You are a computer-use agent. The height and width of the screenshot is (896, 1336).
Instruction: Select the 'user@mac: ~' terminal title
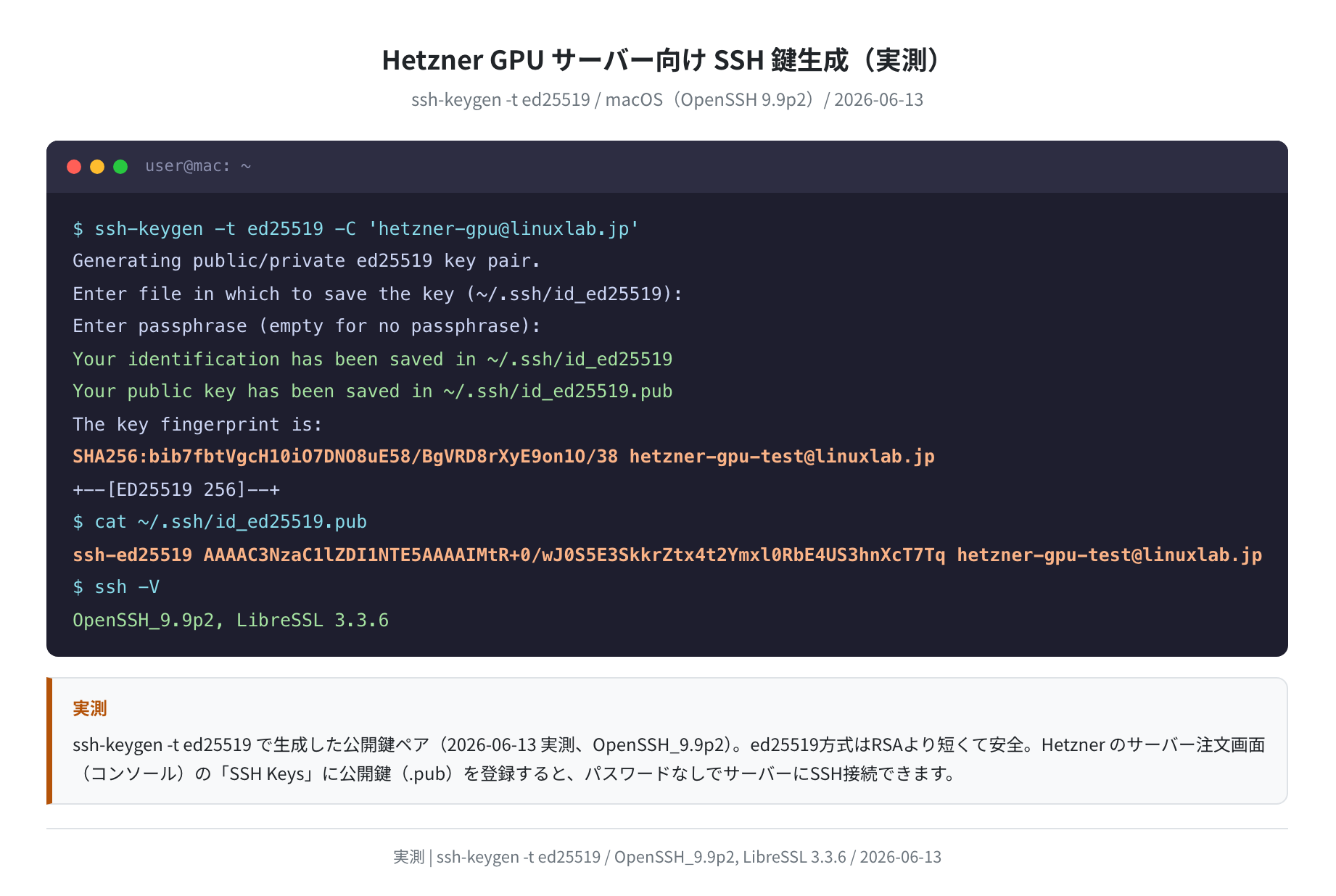point(198,166)
